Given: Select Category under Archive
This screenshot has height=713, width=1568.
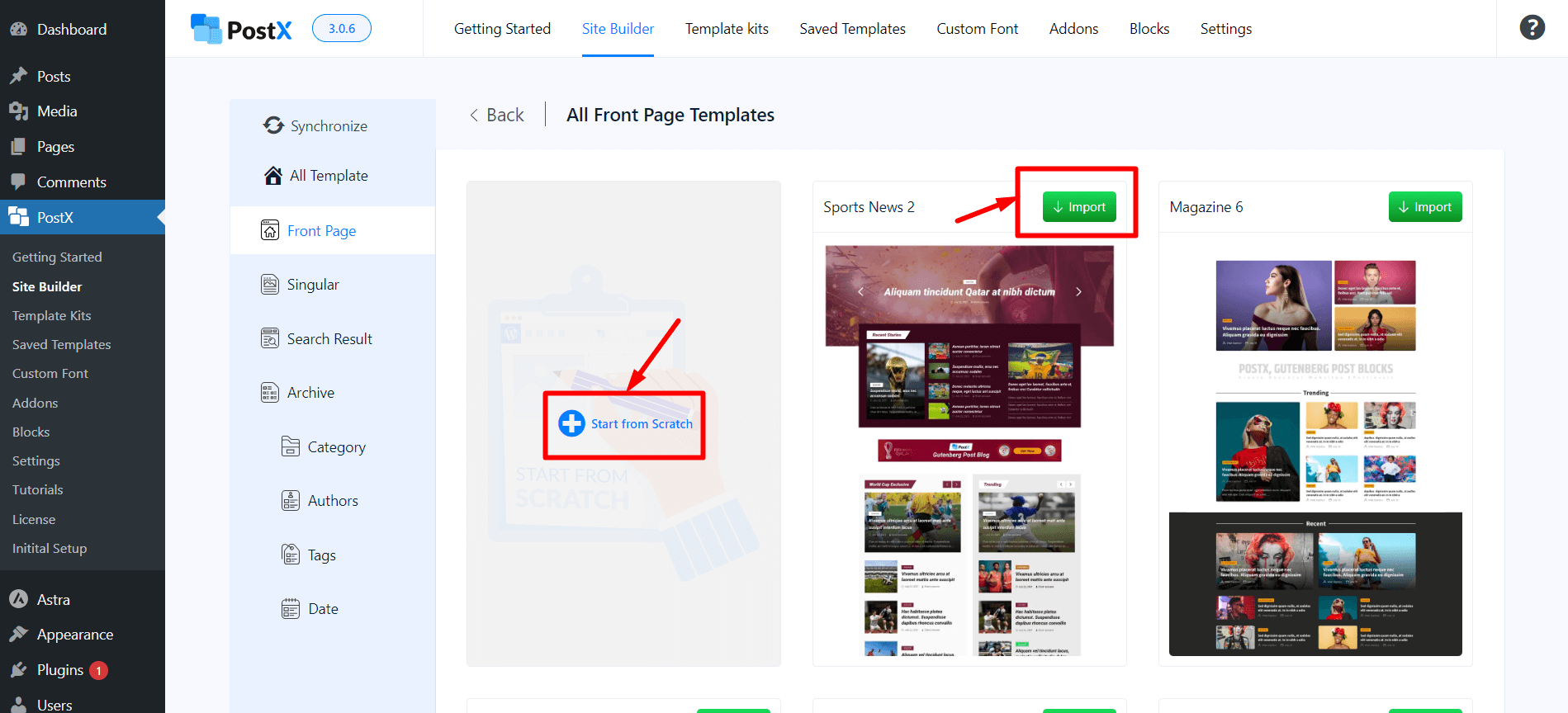Looking at the screenshot, I should [x=337, y=446].
